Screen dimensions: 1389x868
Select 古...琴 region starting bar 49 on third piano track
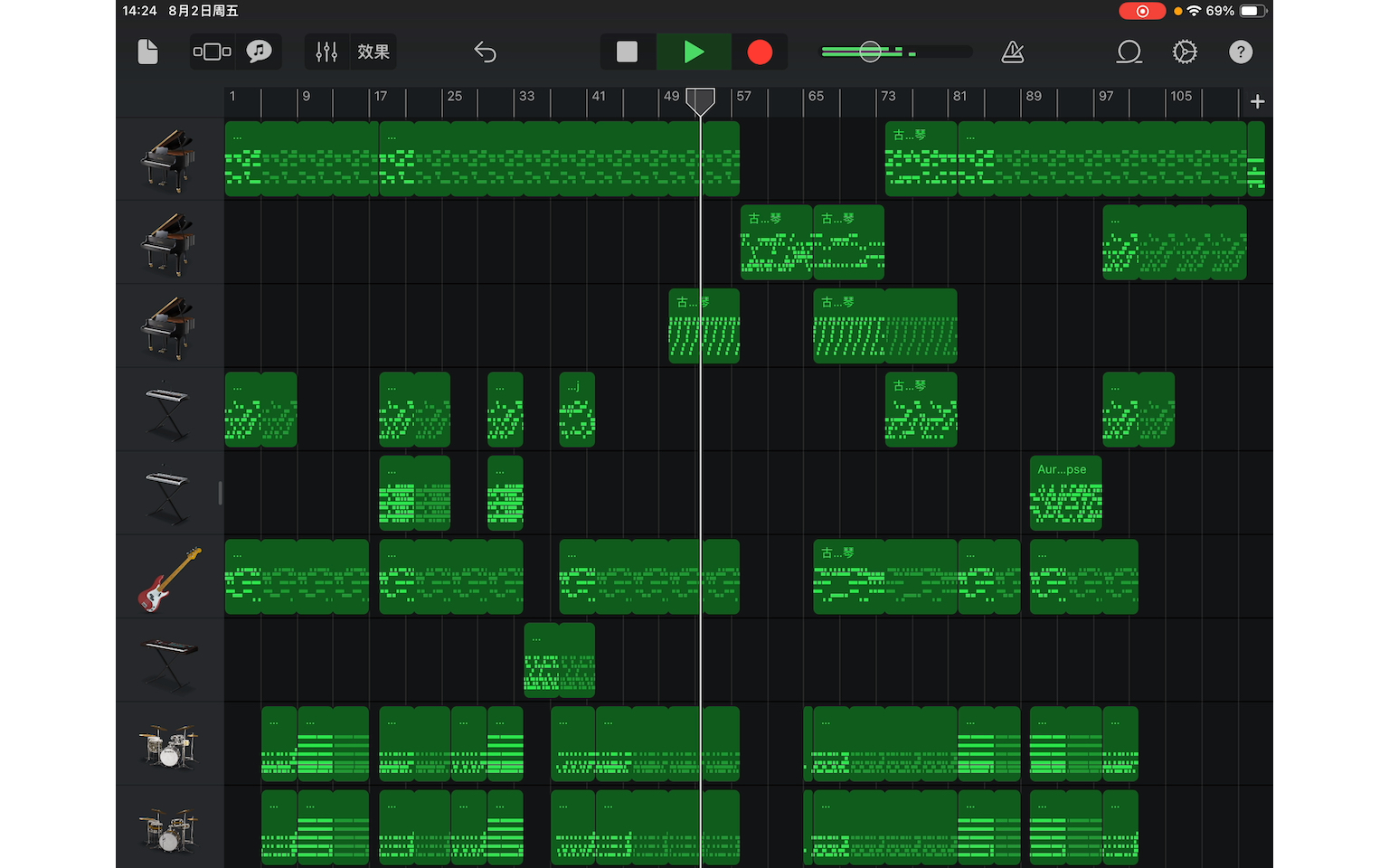704,325
